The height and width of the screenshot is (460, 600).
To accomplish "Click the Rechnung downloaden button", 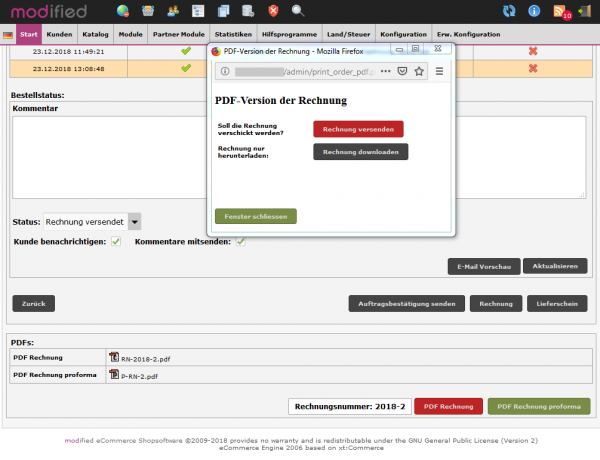I will pyautogui.click(x=360, y=152).
